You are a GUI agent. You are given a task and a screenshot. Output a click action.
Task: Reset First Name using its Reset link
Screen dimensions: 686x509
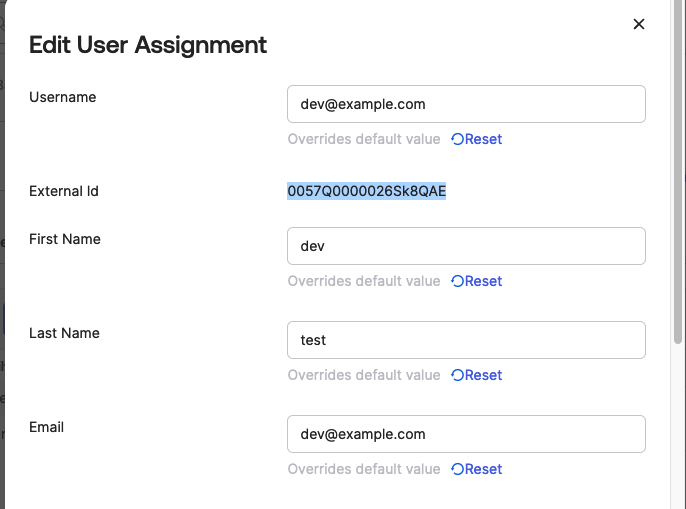pos(483,281)
